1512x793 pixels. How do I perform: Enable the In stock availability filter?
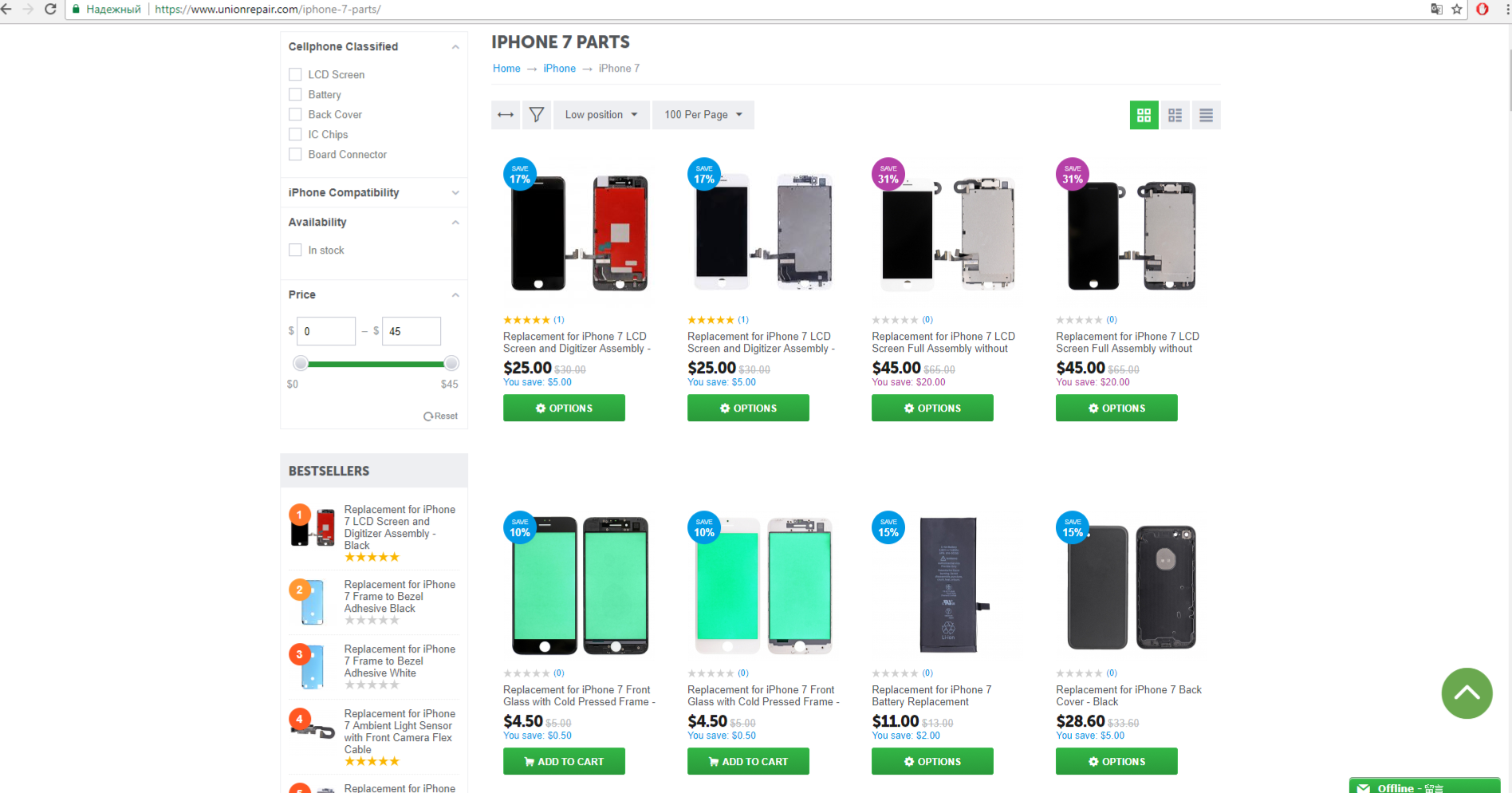295,250
